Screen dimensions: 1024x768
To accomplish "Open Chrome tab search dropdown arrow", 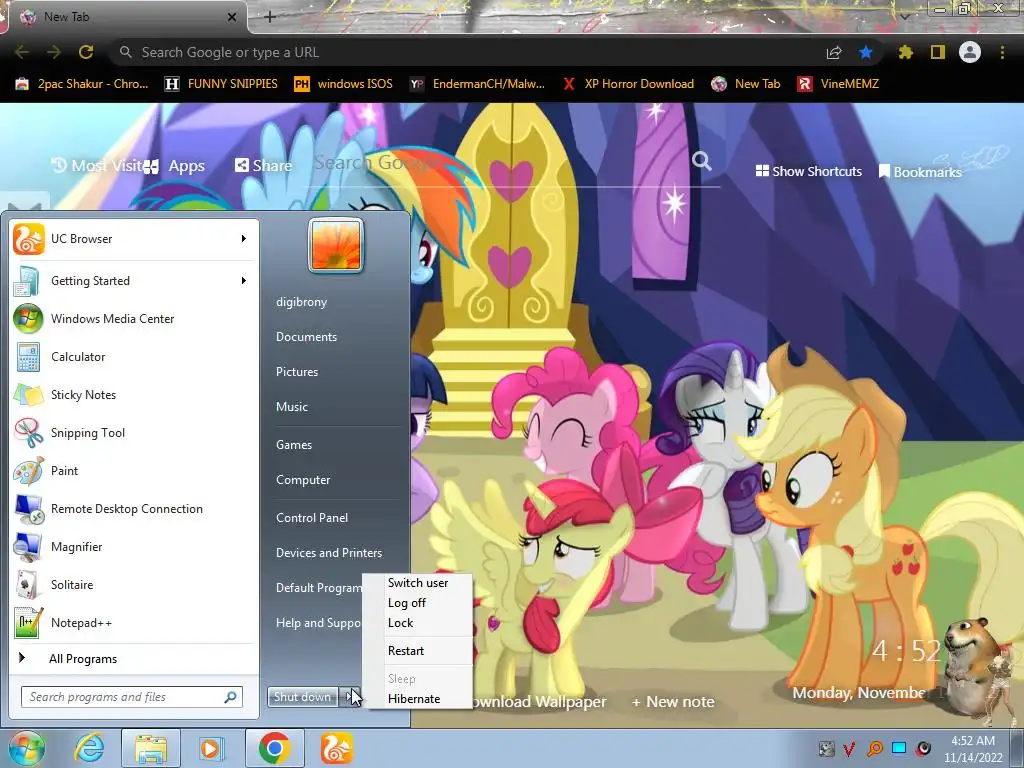I will pyautogui.click(x=904, y=16).
